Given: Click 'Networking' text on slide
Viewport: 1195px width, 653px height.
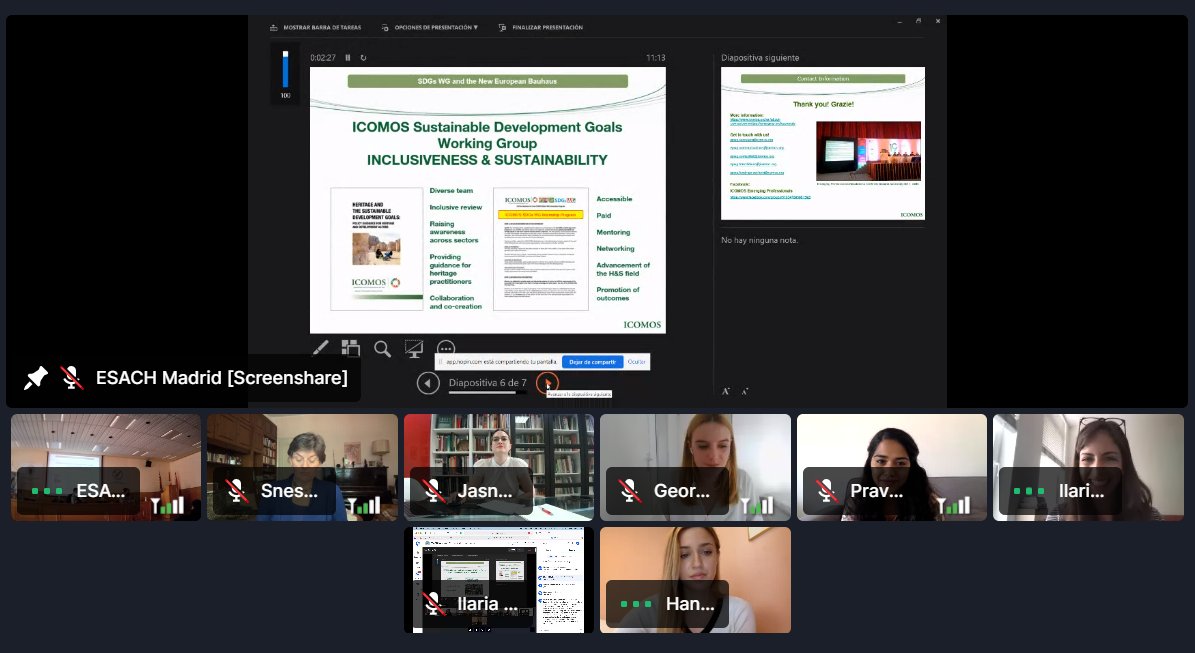Looking at the screenshot, I should tap(615, 248).
